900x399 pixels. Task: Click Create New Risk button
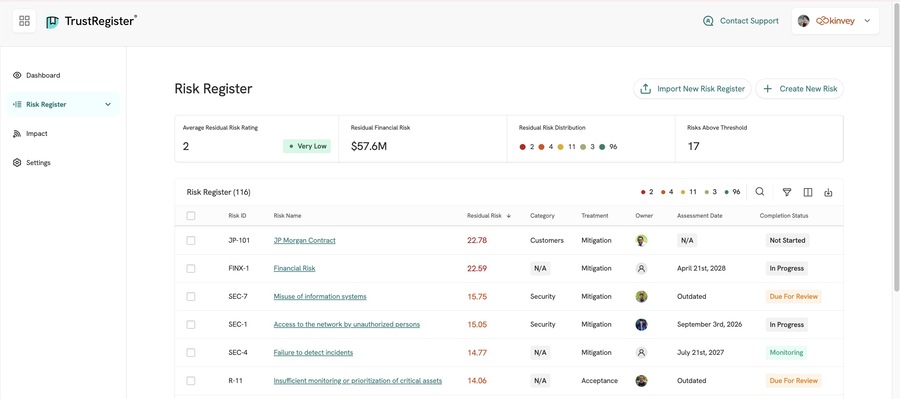pos(800,89)
